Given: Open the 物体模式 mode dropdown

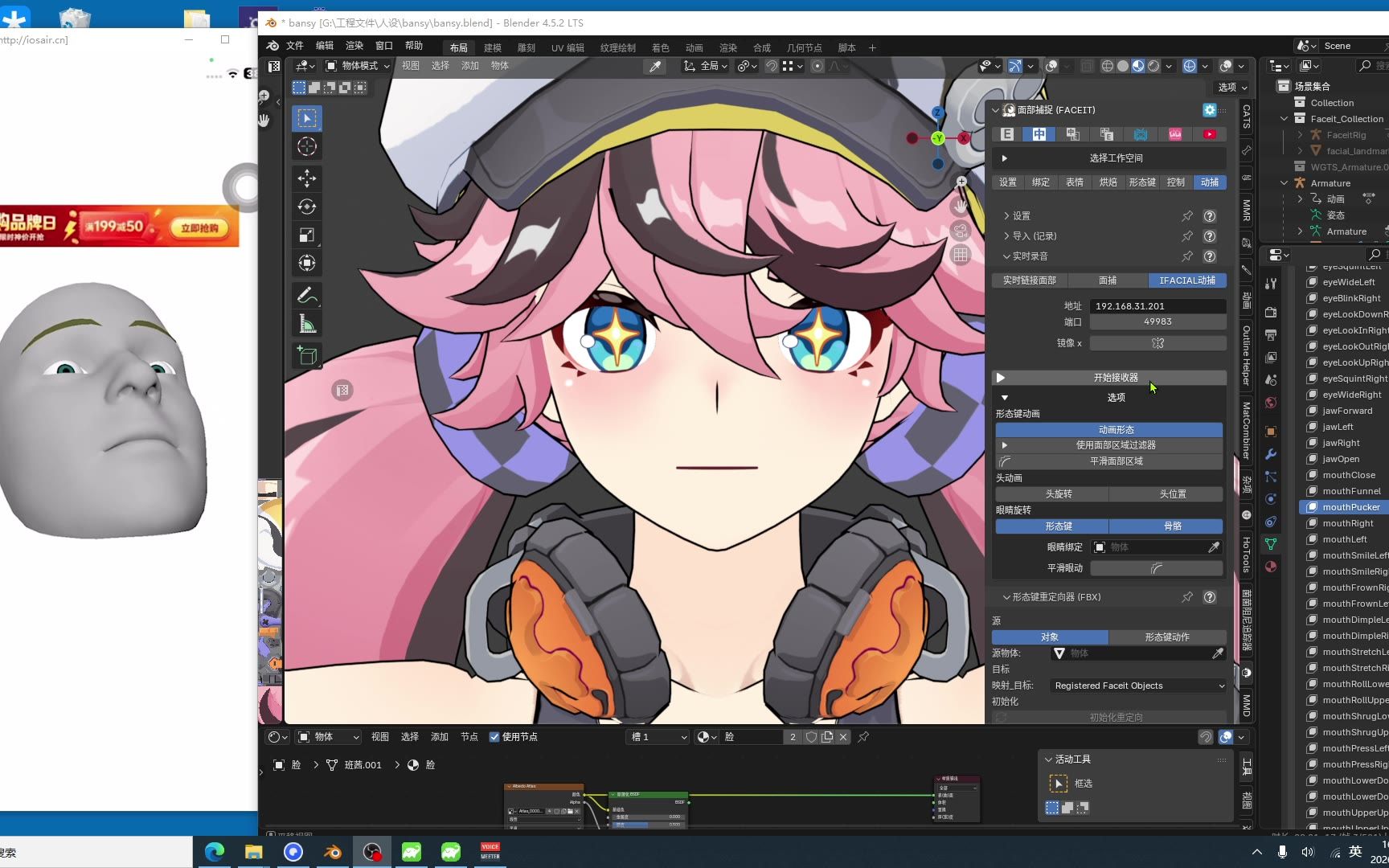Looking at the screenshot, I should [x=358, y=66].
